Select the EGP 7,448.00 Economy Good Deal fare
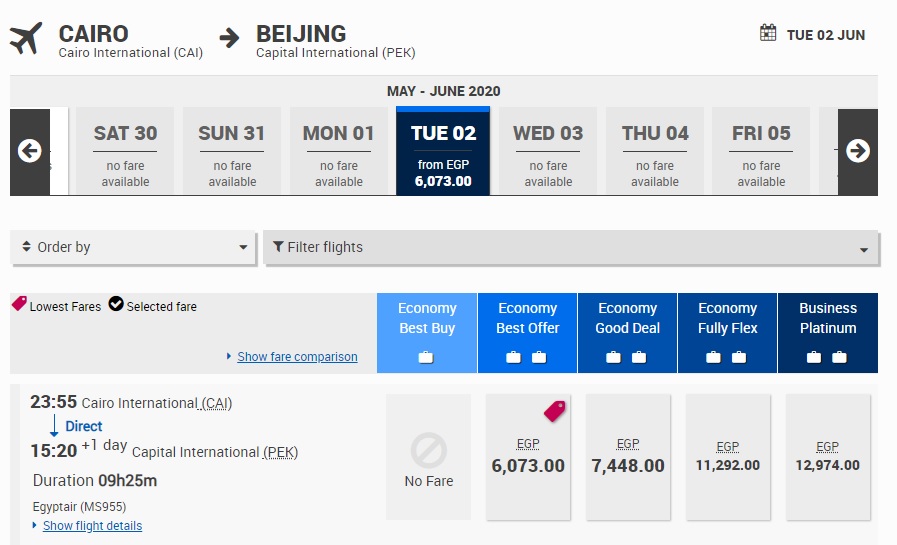 click(628, 457)
